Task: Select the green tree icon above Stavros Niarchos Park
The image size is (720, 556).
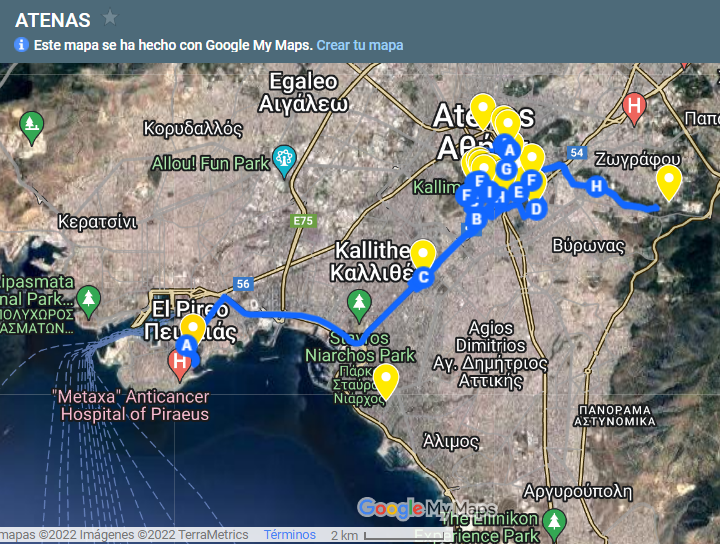Action: click(359, 306)
